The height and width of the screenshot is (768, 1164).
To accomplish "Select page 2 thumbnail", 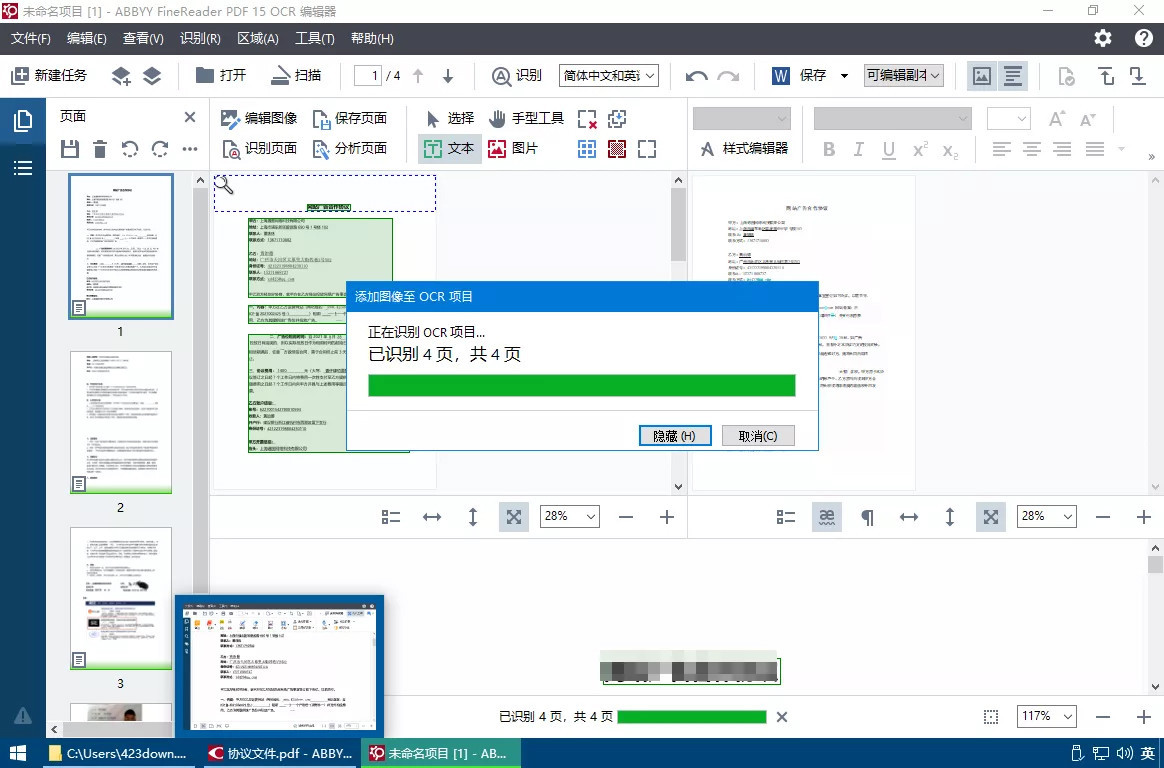I will [121, 422].
